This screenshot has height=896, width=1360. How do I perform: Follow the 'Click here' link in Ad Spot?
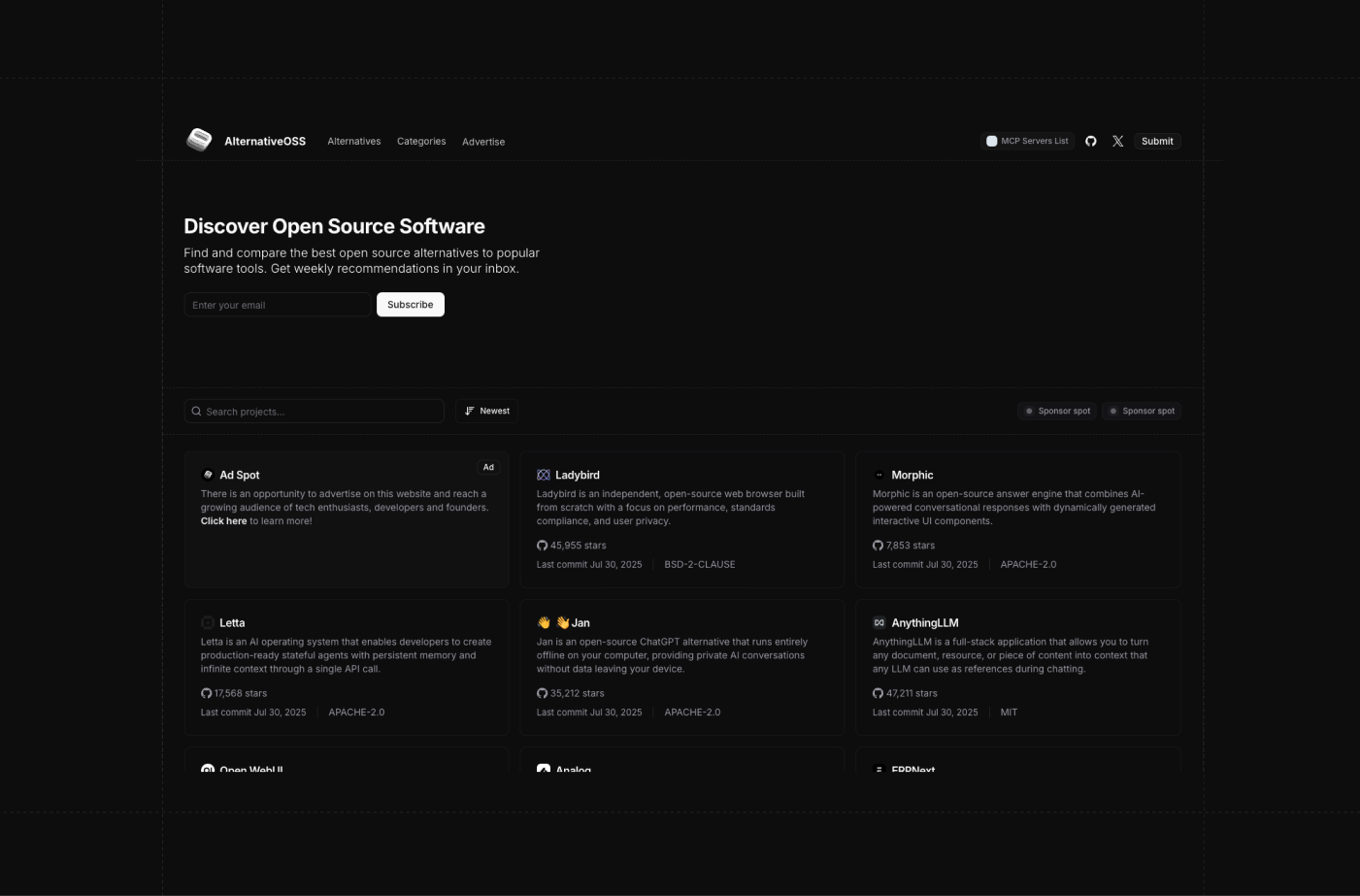coord(223,521)
